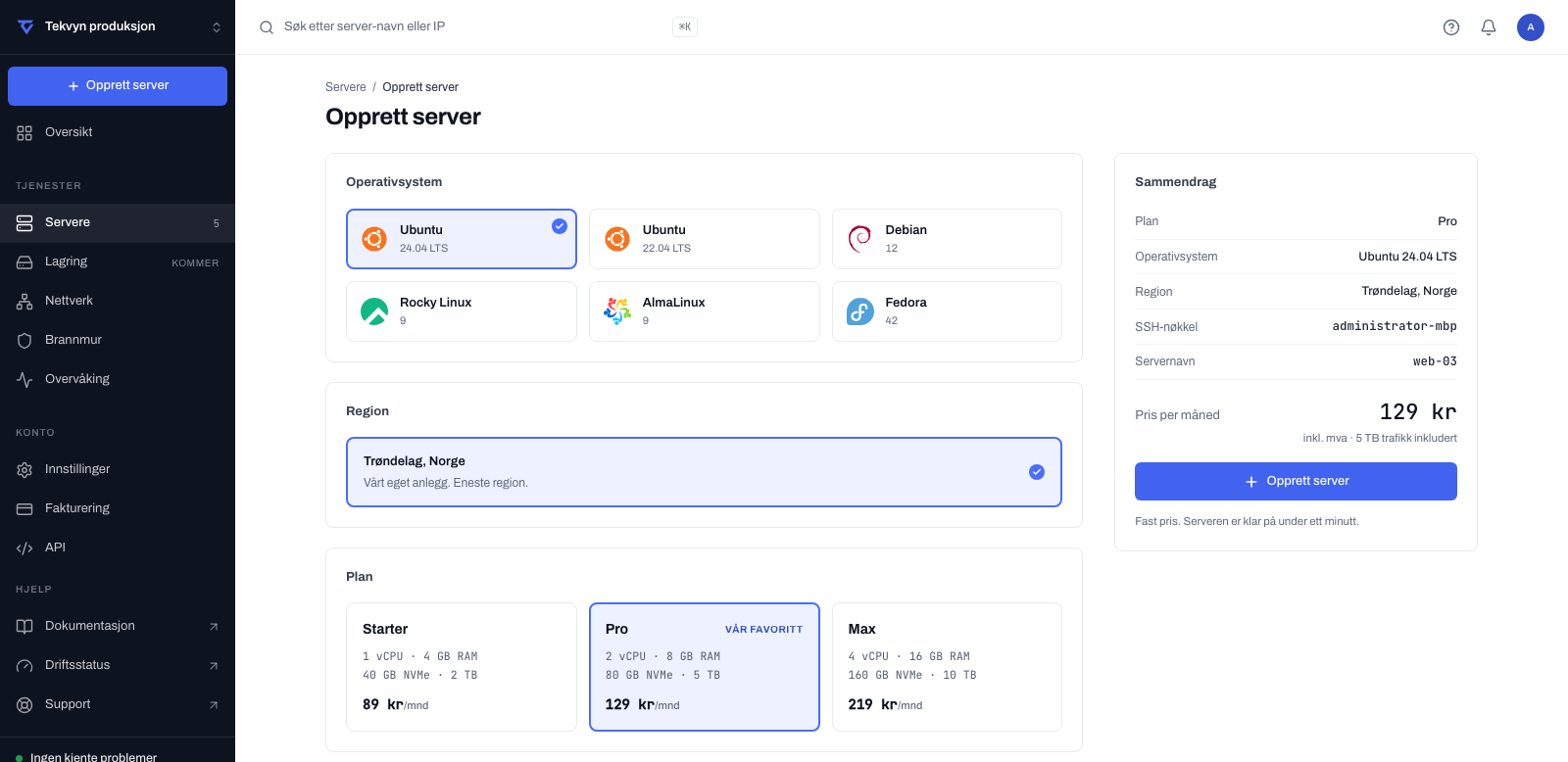The image size is (1568, 762).
Task: Click the Rocky Linux logo
Action: point(374,311)
